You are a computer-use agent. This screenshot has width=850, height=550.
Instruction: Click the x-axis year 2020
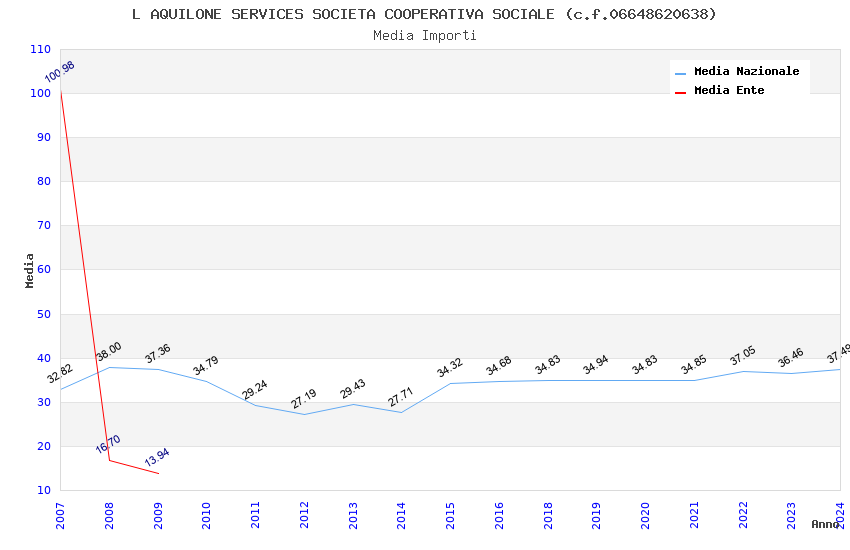tap(645, 515)
